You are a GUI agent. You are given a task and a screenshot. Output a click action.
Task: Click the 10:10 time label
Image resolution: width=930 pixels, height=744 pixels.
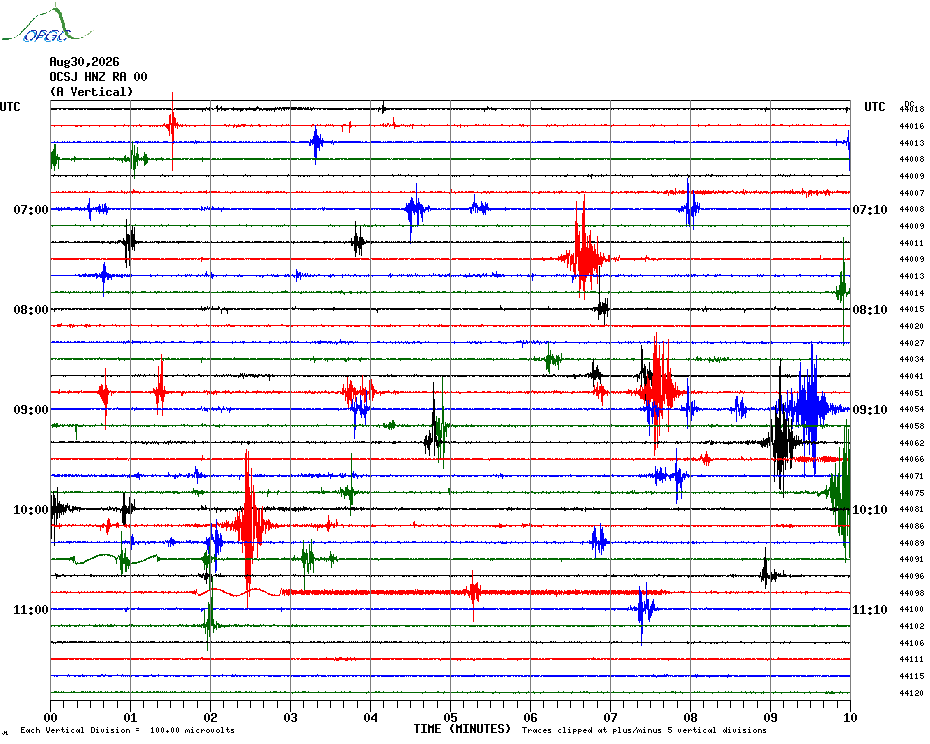(x=870, y=510)
